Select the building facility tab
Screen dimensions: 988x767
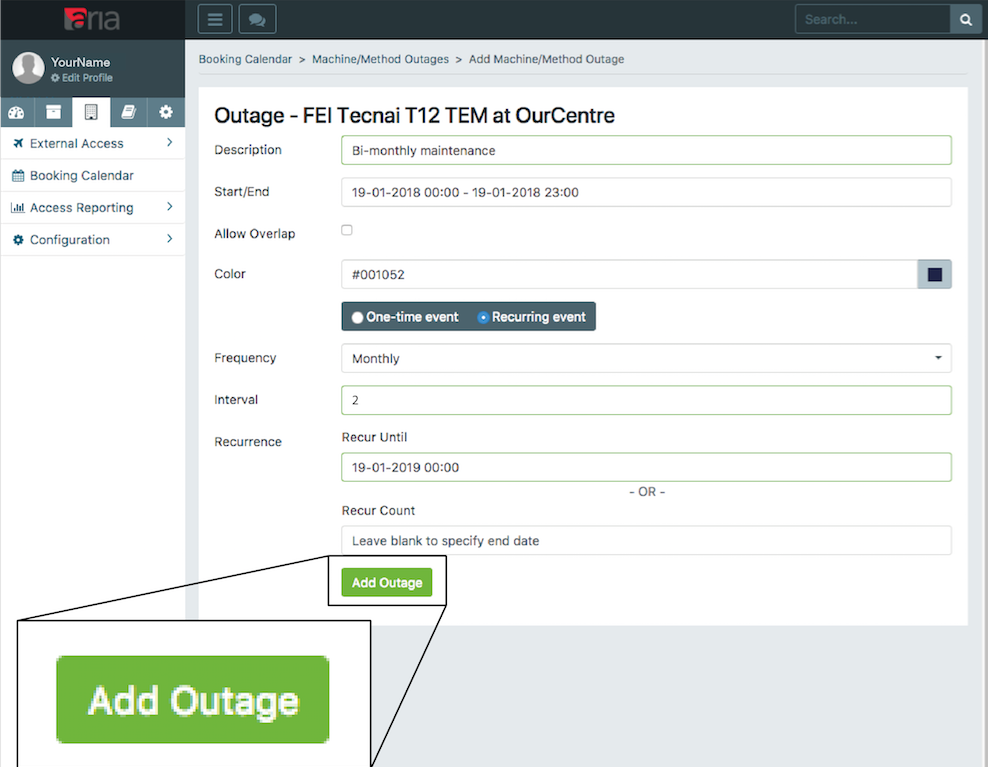coord(91,113)
